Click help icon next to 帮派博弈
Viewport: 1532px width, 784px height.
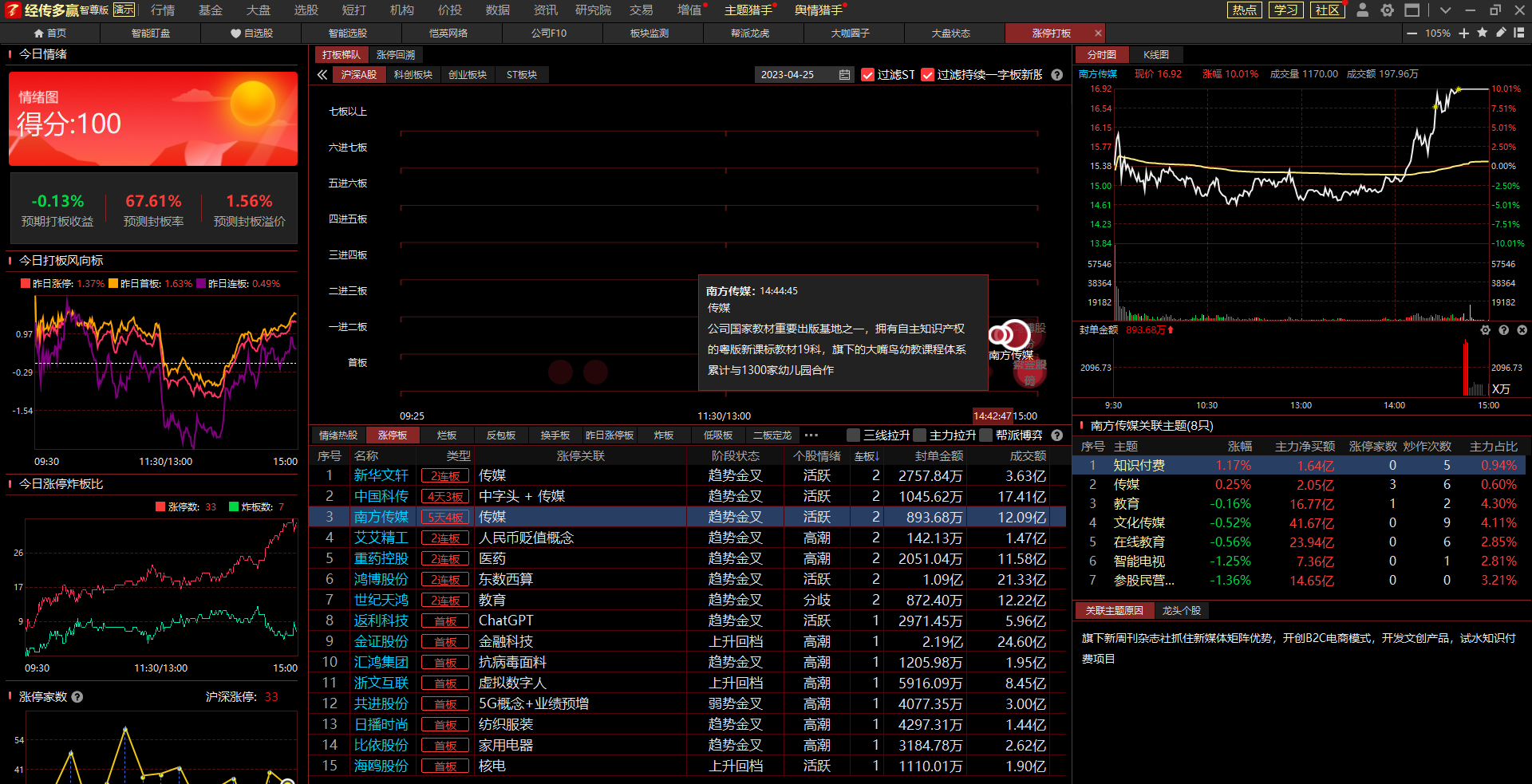[1057, 435]
